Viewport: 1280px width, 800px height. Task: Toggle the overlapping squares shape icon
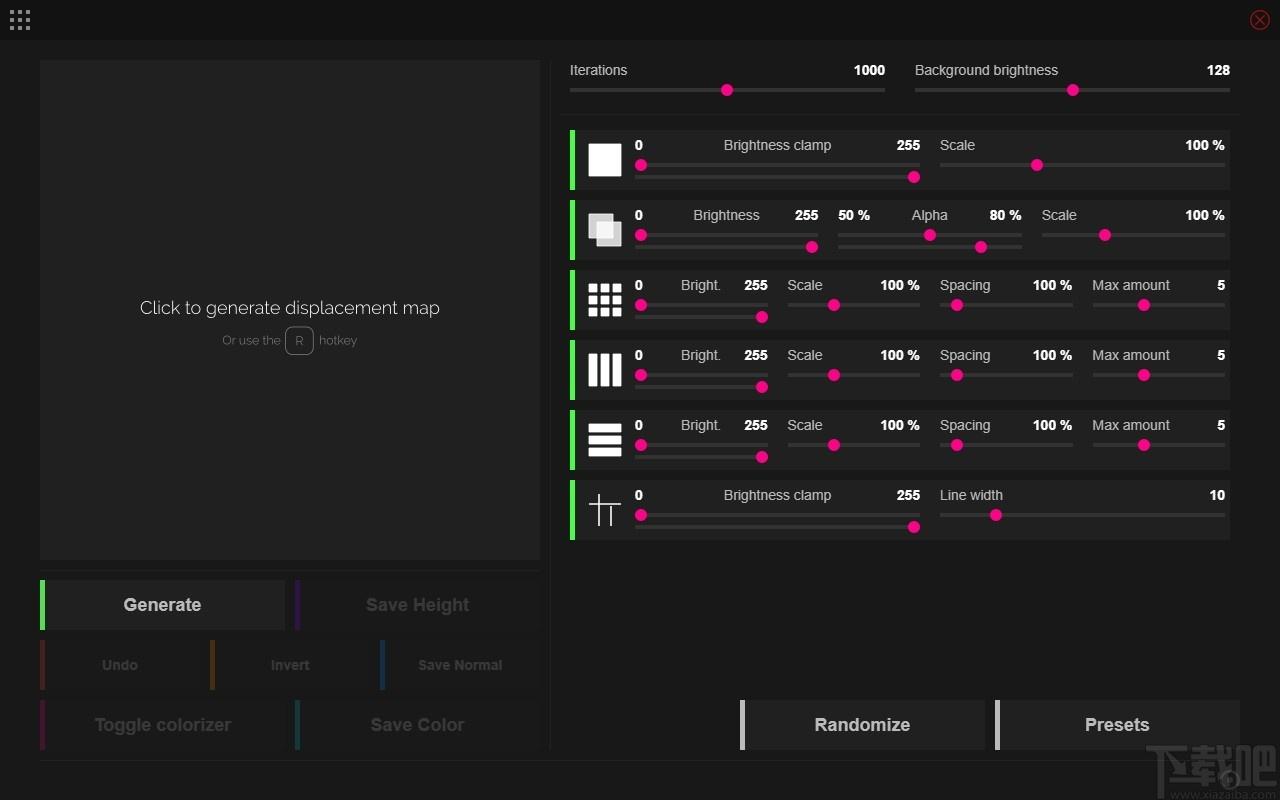click(x=605, y=230)
